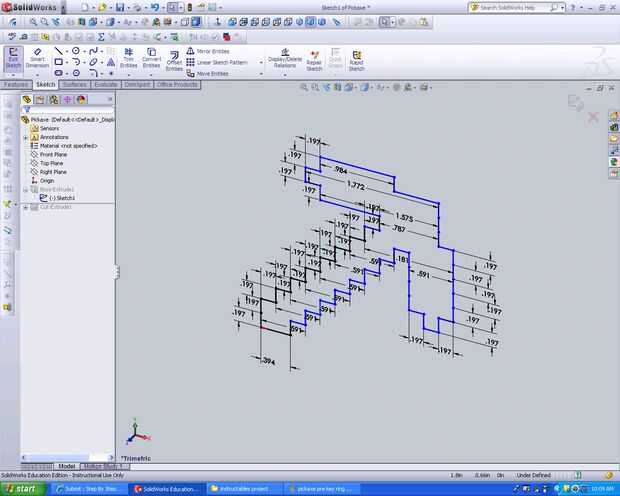Select Sketch1 in feature tree
The width and height of the screenshot is (620, 496).
62,198
